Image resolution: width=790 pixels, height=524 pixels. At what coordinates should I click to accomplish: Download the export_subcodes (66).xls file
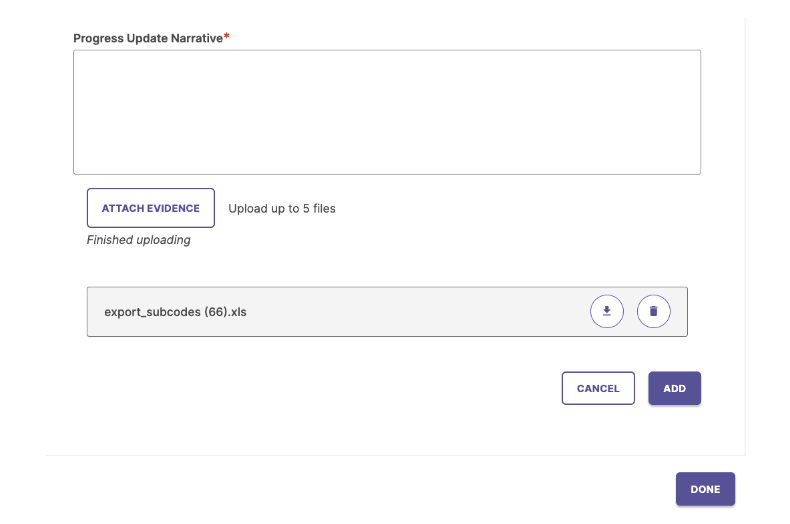click(x=607, y=311)
